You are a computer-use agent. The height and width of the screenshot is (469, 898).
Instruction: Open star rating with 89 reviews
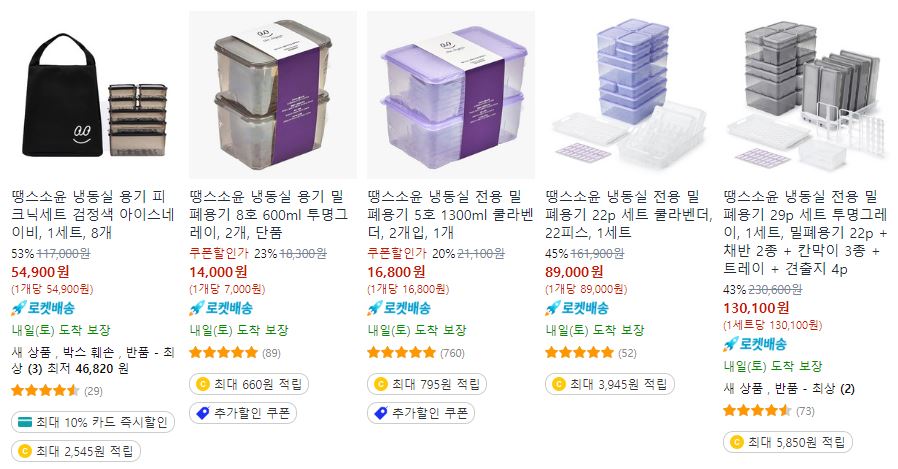pyautogui.click(x=235, y=353)
